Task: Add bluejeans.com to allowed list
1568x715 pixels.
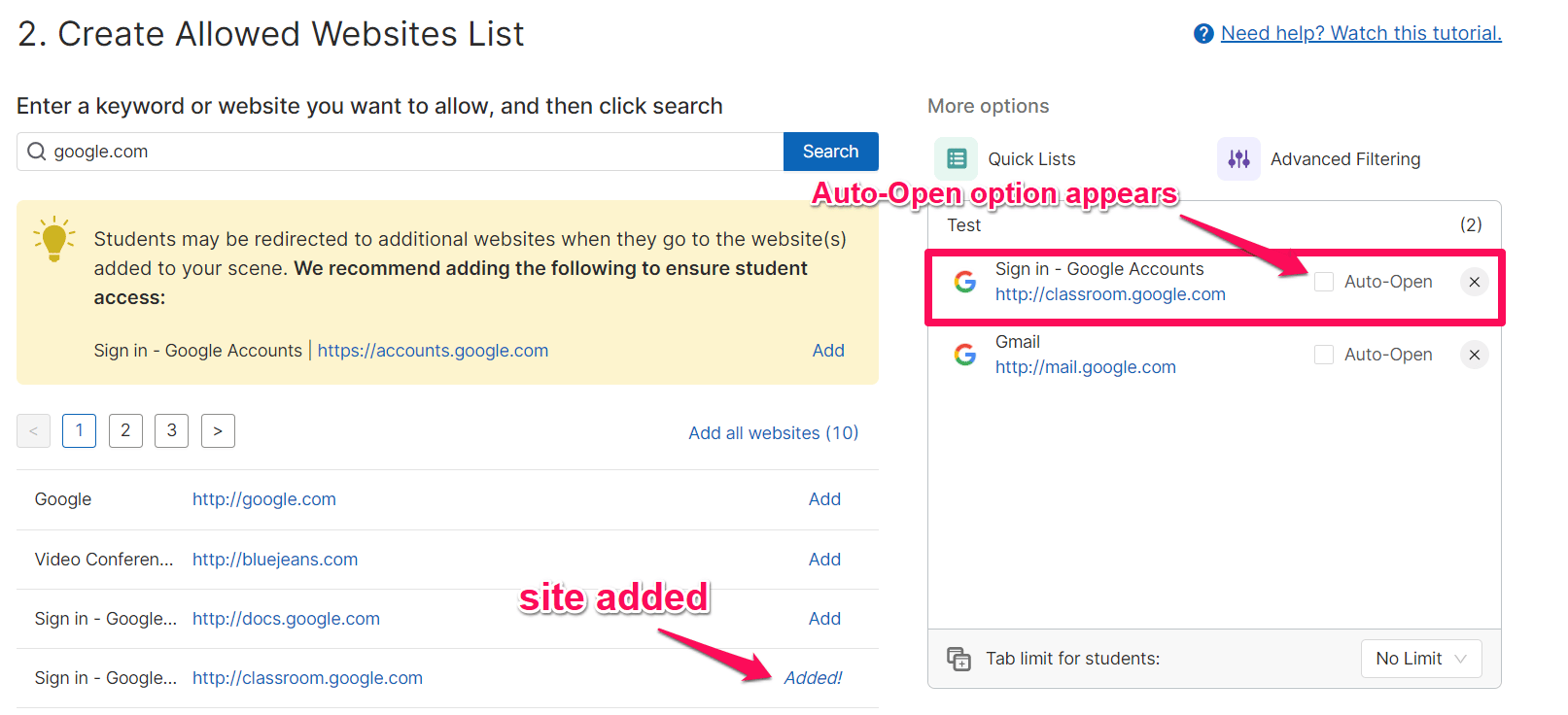Action: [824, 560]
